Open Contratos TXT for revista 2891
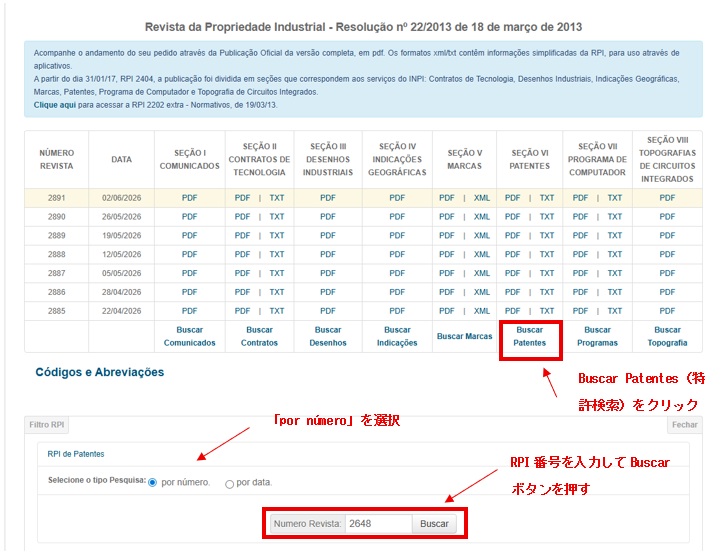Screen dimensions: 722x560 (x=277, y=198)
